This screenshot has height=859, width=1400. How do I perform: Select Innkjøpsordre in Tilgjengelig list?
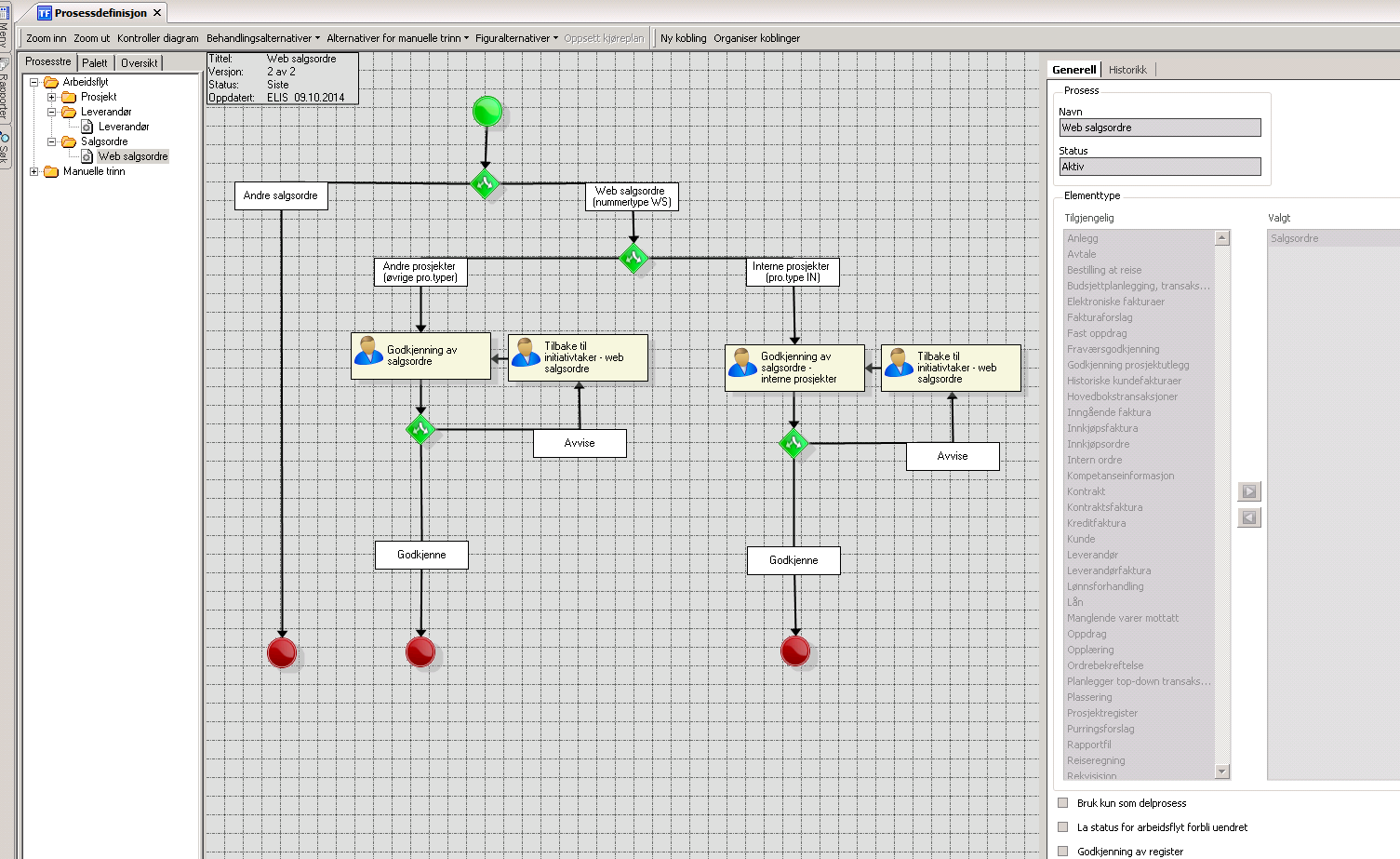tap(1098, 444)
